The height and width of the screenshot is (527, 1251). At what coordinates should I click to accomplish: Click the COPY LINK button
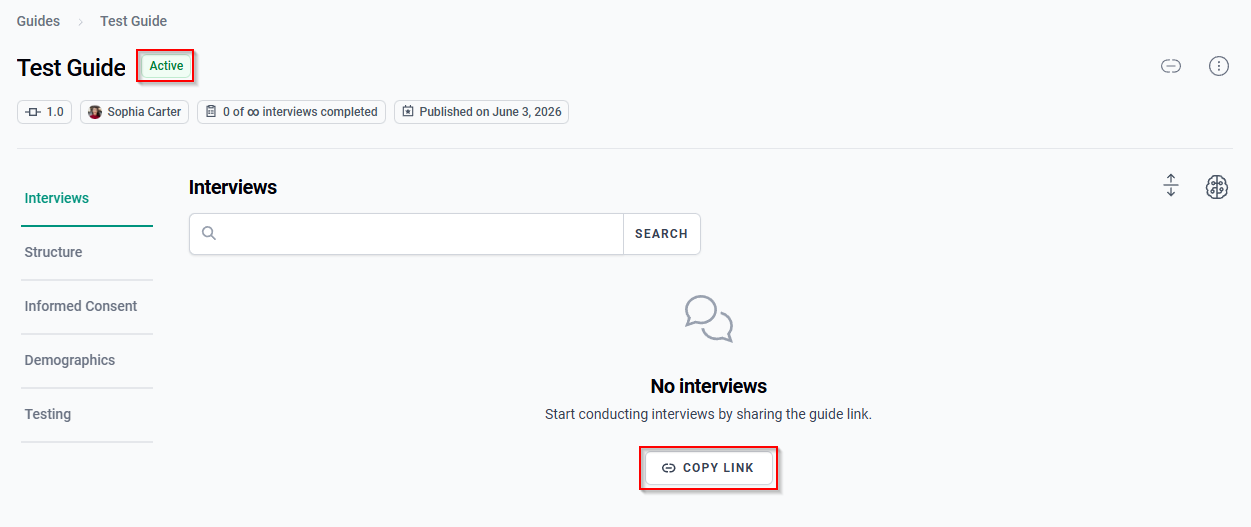point(708,468)
